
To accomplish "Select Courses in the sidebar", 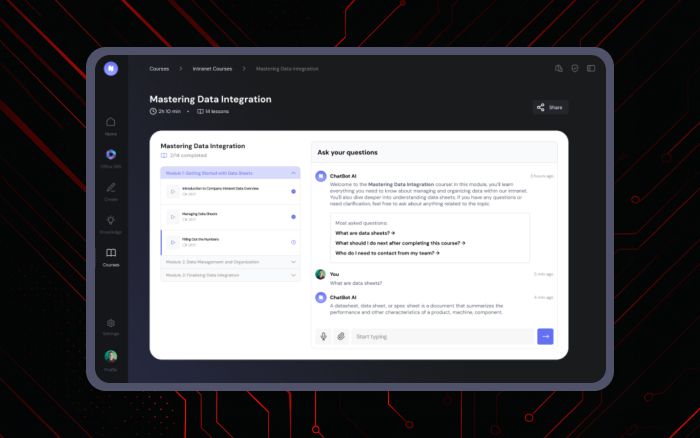I will (111, 258).
